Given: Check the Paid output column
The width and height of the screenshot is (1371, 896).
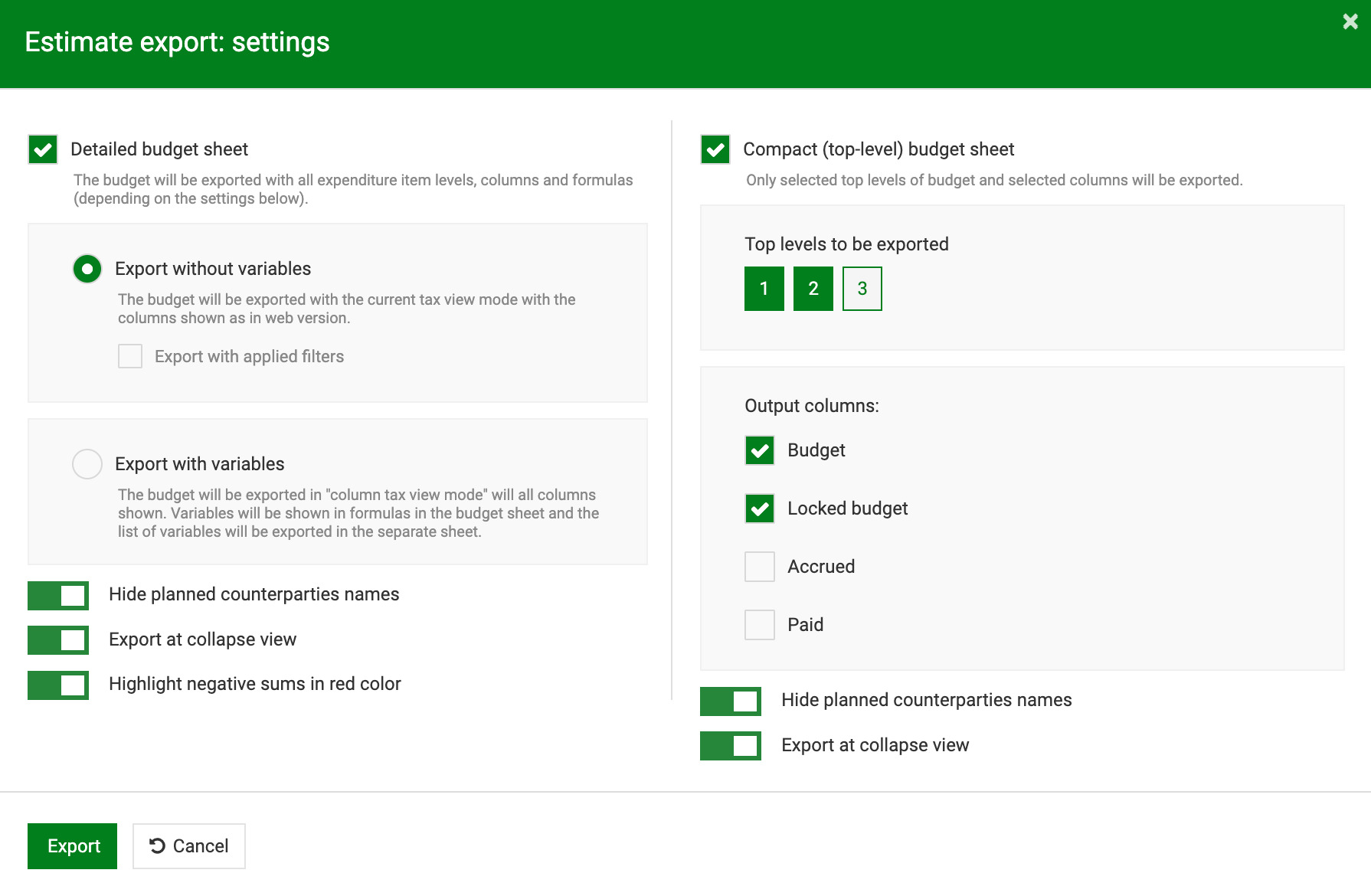Looking at the screenshot, I should [x=760, y=625].
